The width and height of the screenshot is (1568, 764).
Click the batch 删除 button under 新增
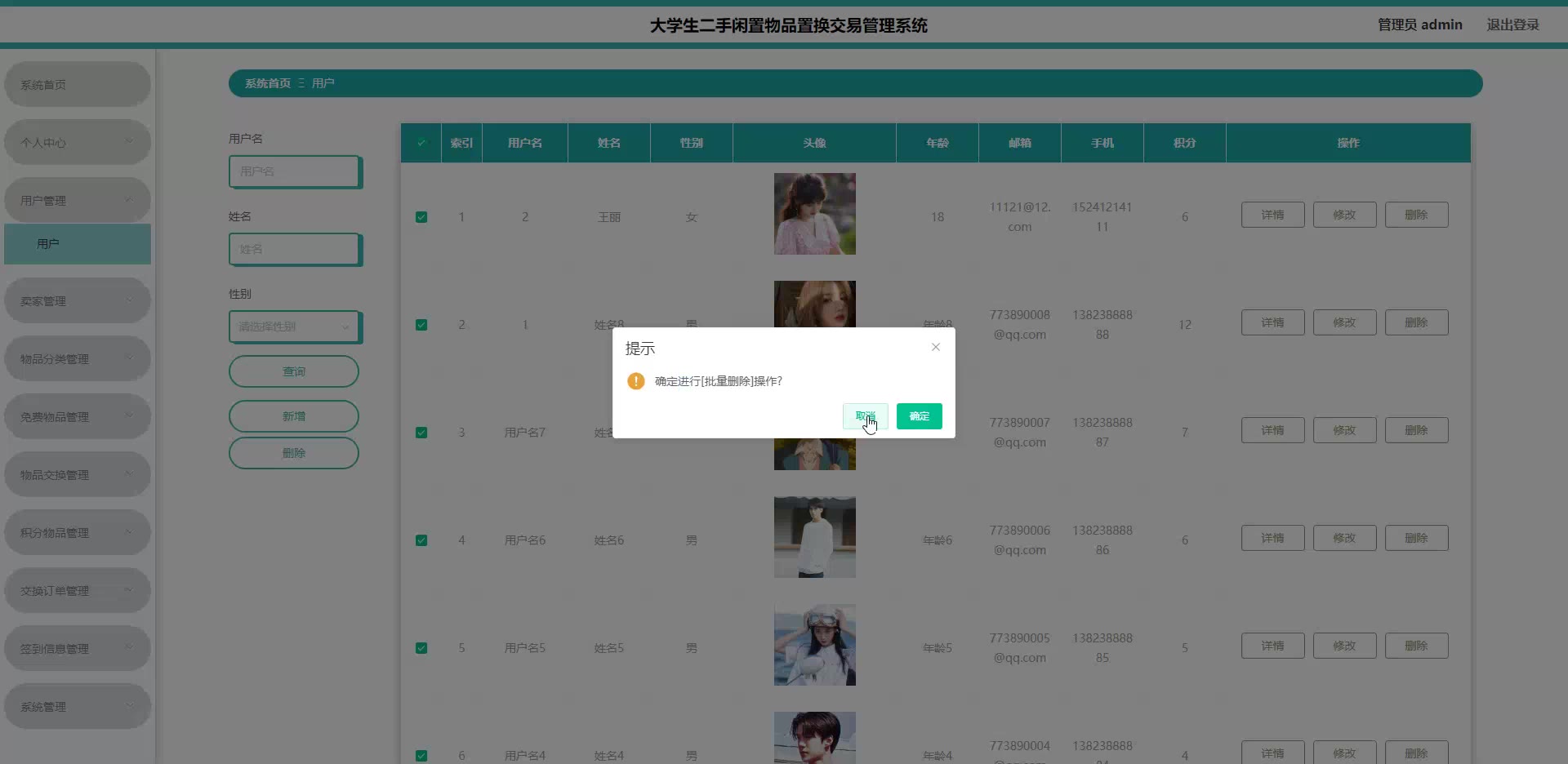point(294,453)
